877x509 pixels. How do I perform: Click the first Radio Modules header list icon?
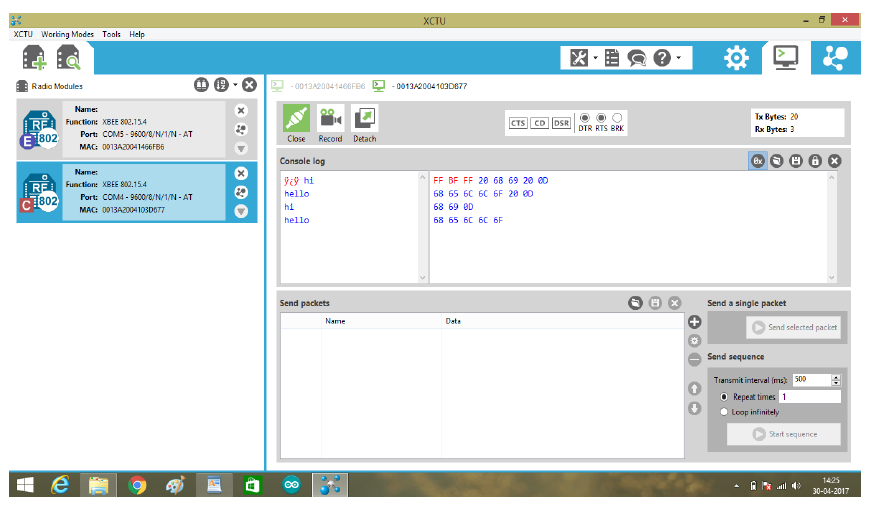(x=201, y=85)
